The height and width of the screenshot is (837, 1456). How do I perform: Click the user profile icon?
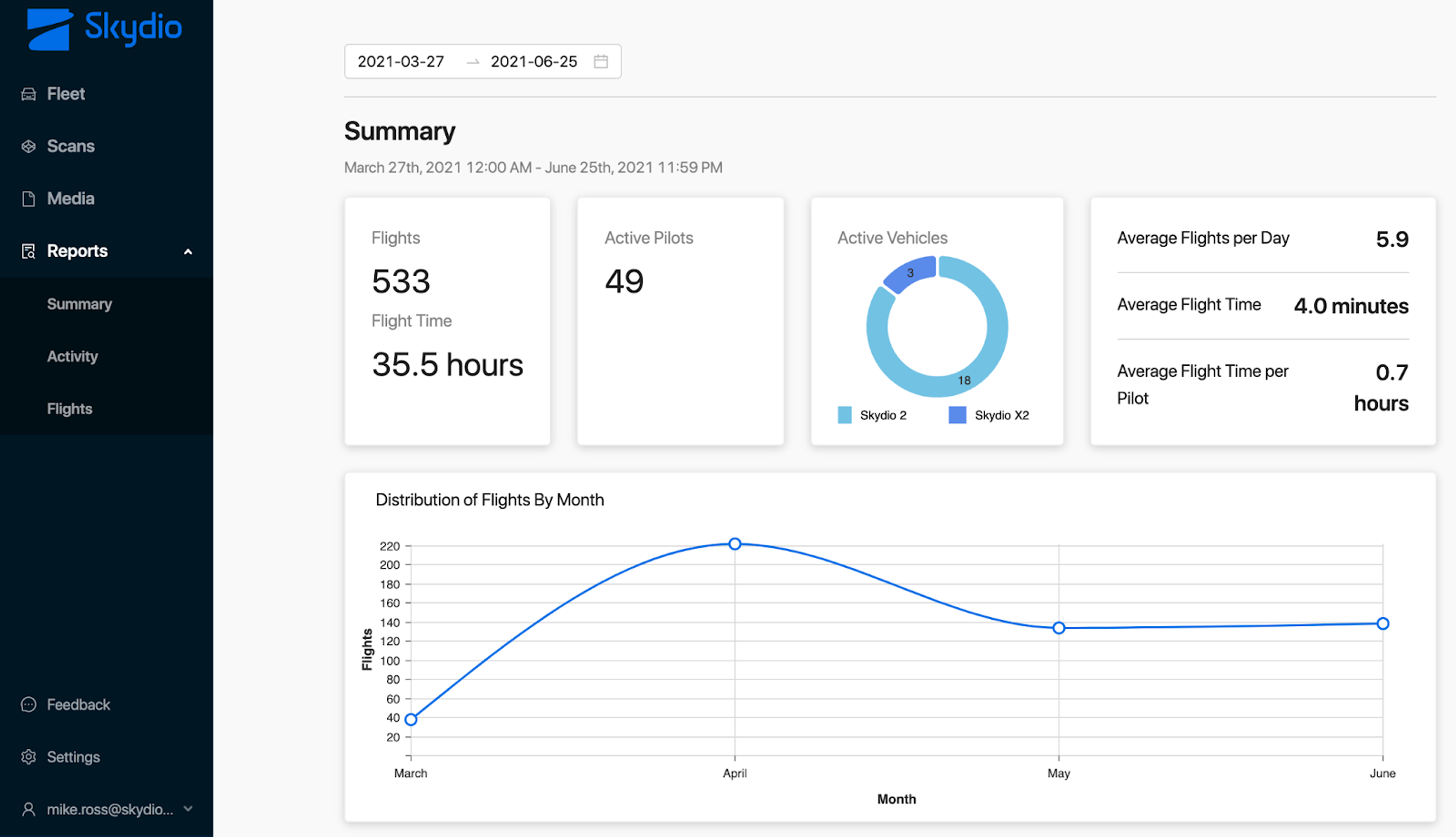point(28,809)
